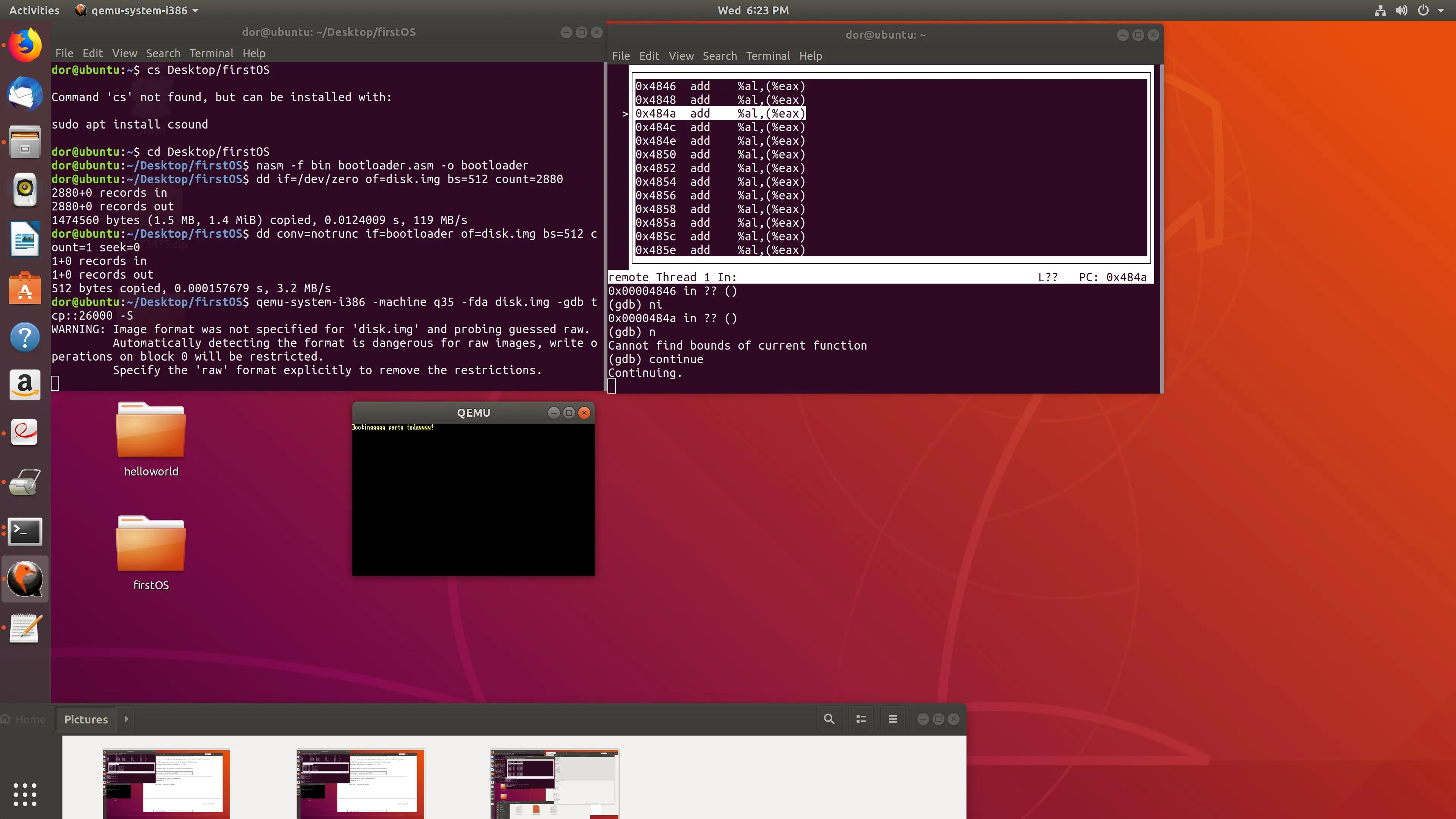The image size is (1456, 819).
Task: Open Firefox from the dock
Action: coord(25,45)
